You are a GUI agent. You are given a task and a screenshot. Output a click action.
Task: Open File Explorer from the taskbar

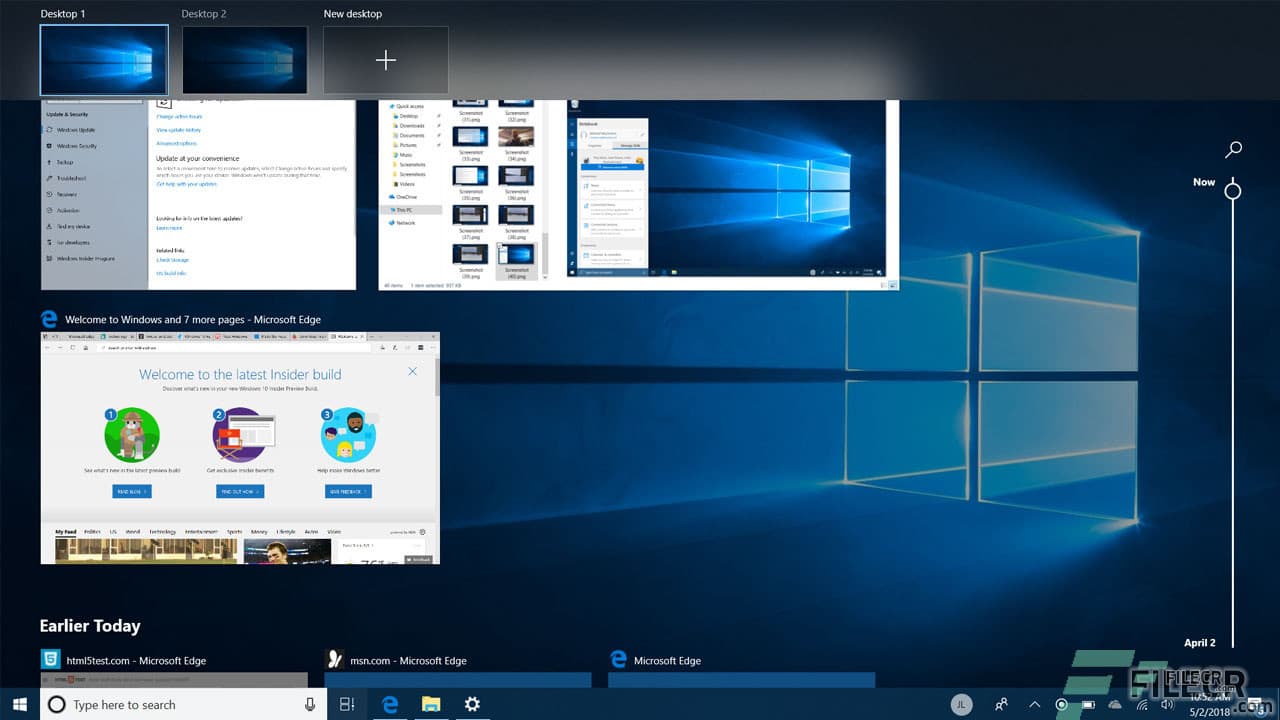click(x=432, y=705)
